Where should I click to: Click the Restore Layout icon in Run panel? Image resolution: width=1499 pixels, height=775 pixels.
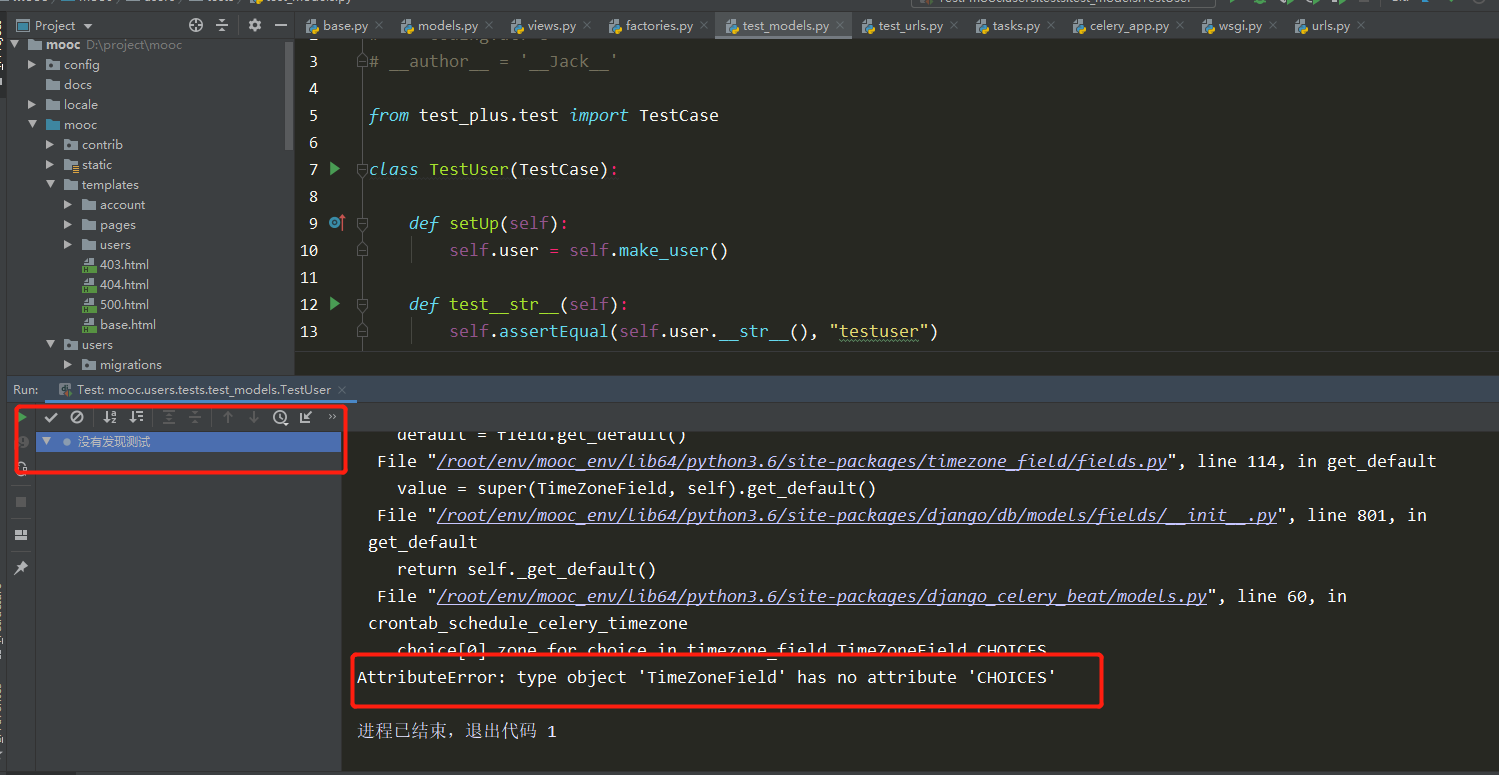pyautogui.click(x=21, y=535)
